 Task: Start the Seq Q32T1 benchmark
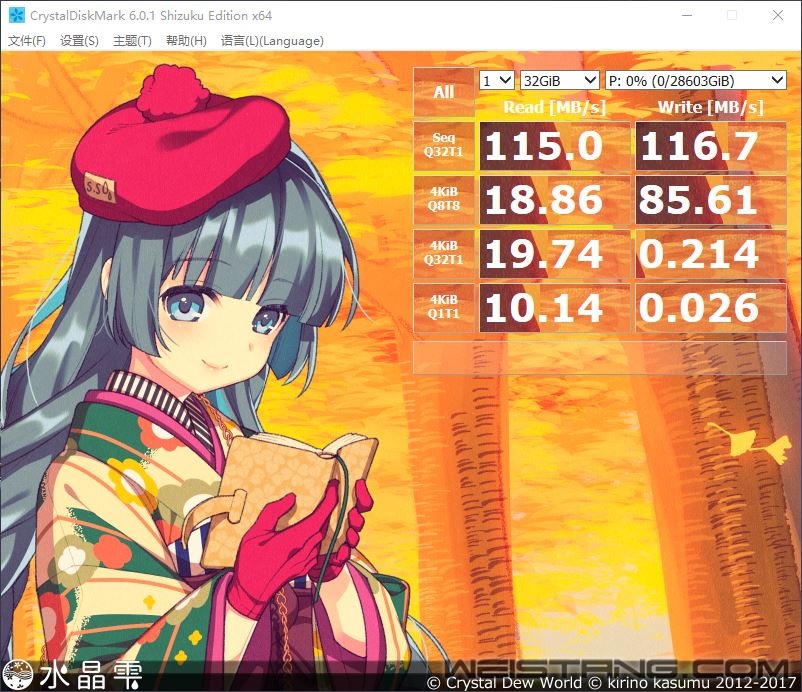[444, 146]
